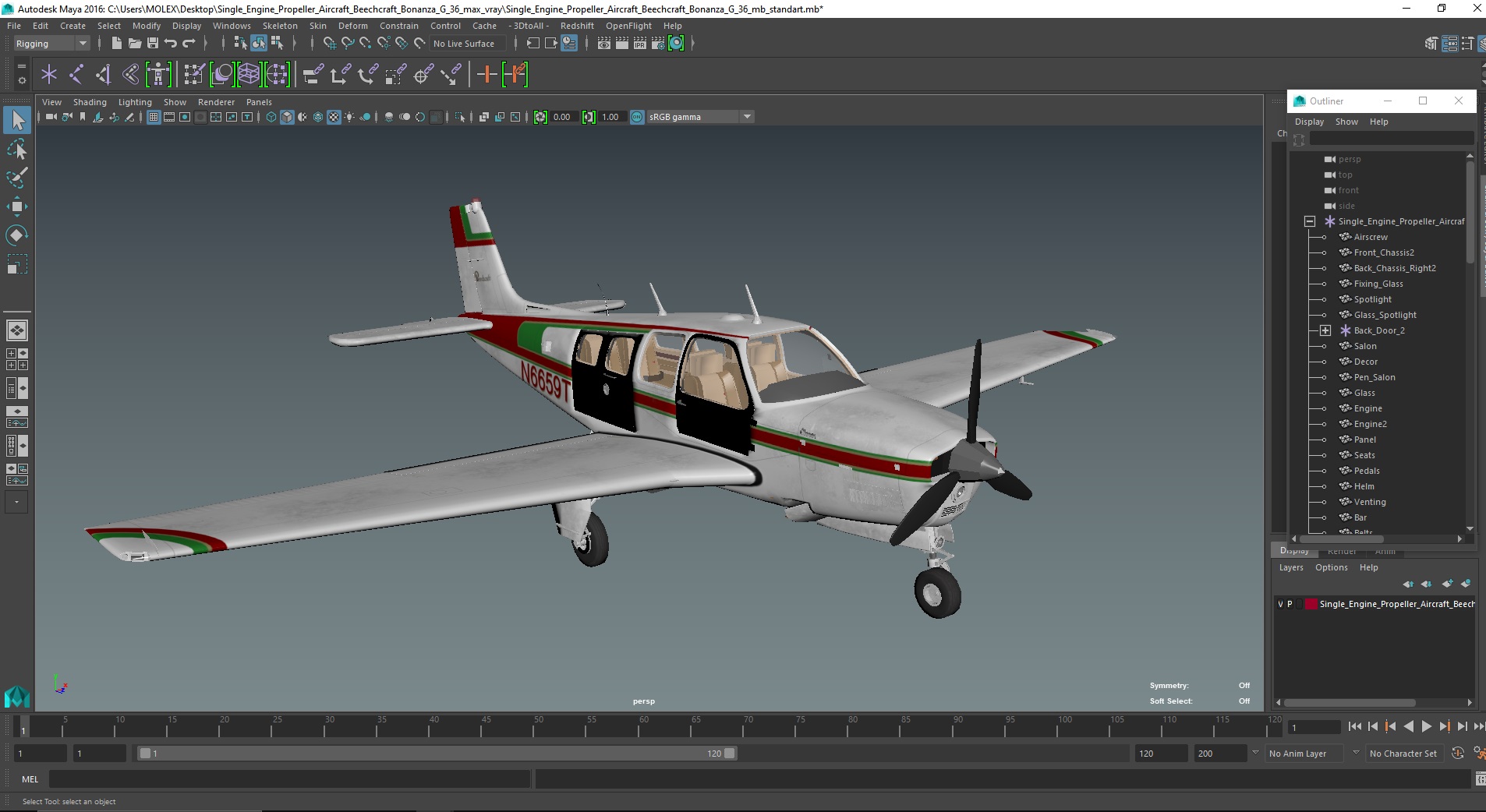Image resolution: width=1486 pixels, height=812 pixels.
Task: Switch to the Anim layer tab
Action: (1385, 551)
